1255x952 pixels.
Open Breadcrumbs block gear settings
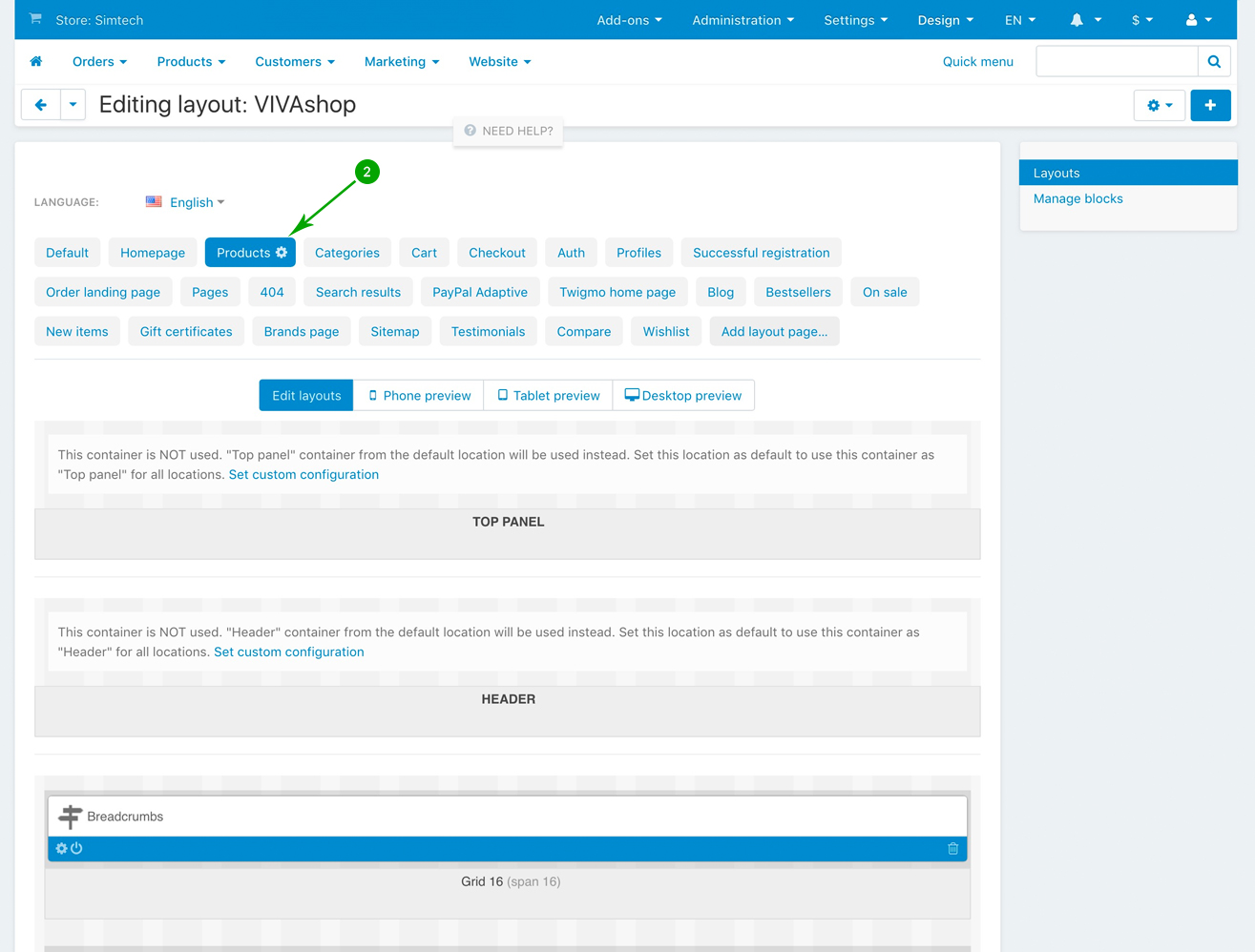[61, 848]
